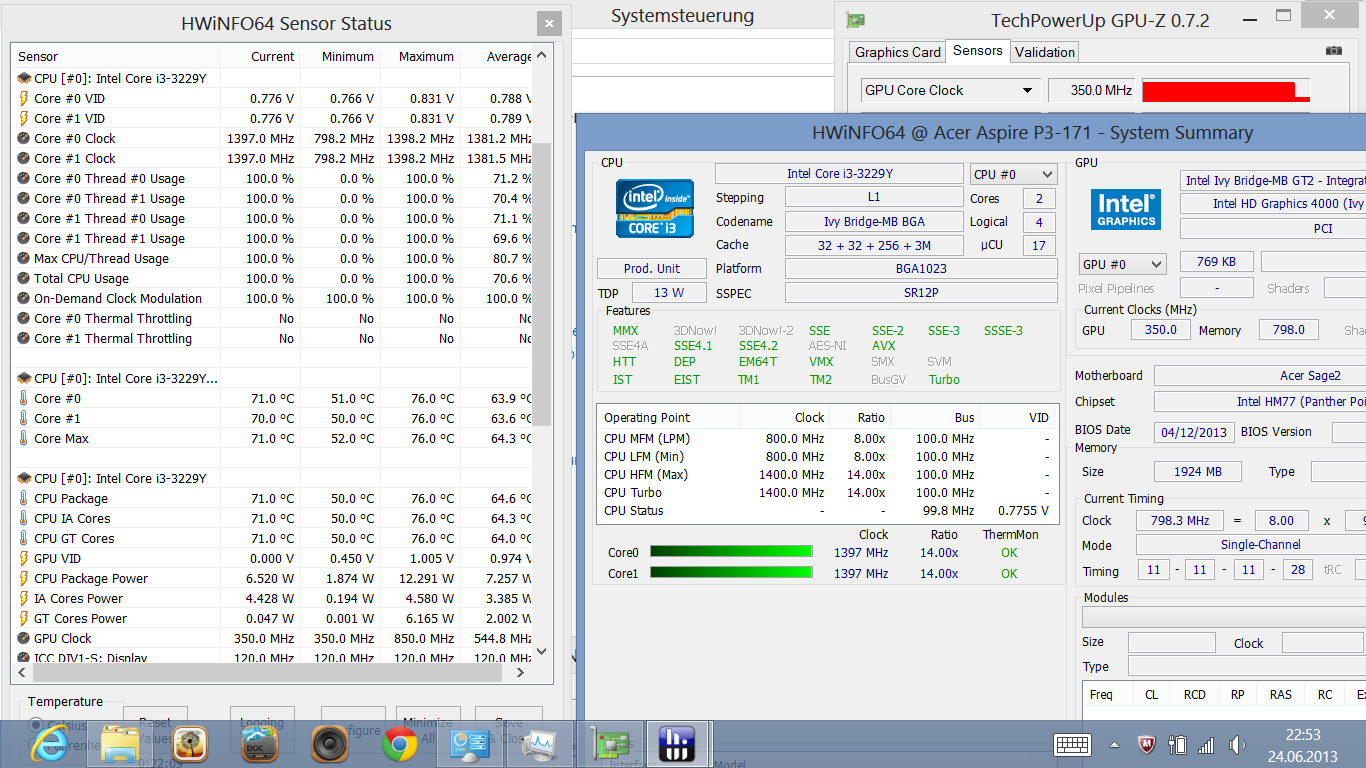This screenshot has width=1366, height=768.
Task: Click the CPU HFM (Max) operating point row
Action: (x=827, y=474)
